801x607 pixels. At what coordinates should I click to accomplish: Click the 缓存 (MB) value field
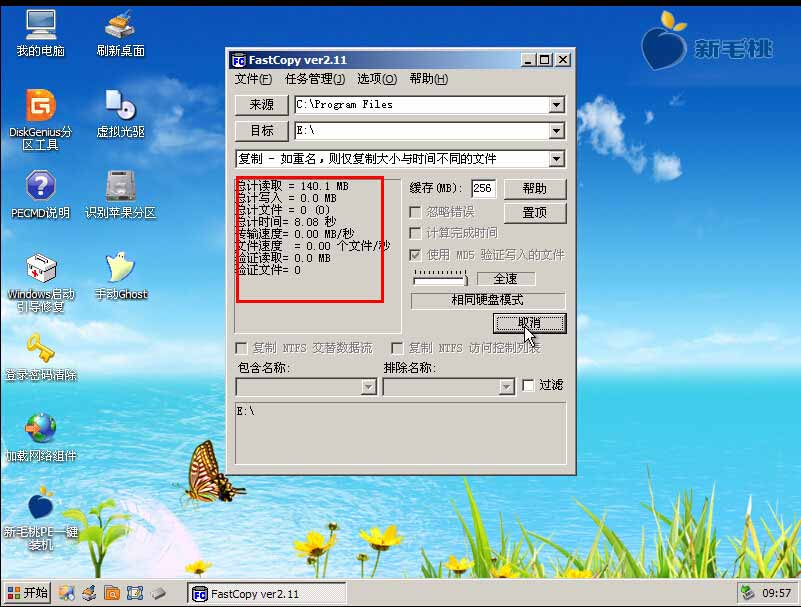click(x=483, y=189)
